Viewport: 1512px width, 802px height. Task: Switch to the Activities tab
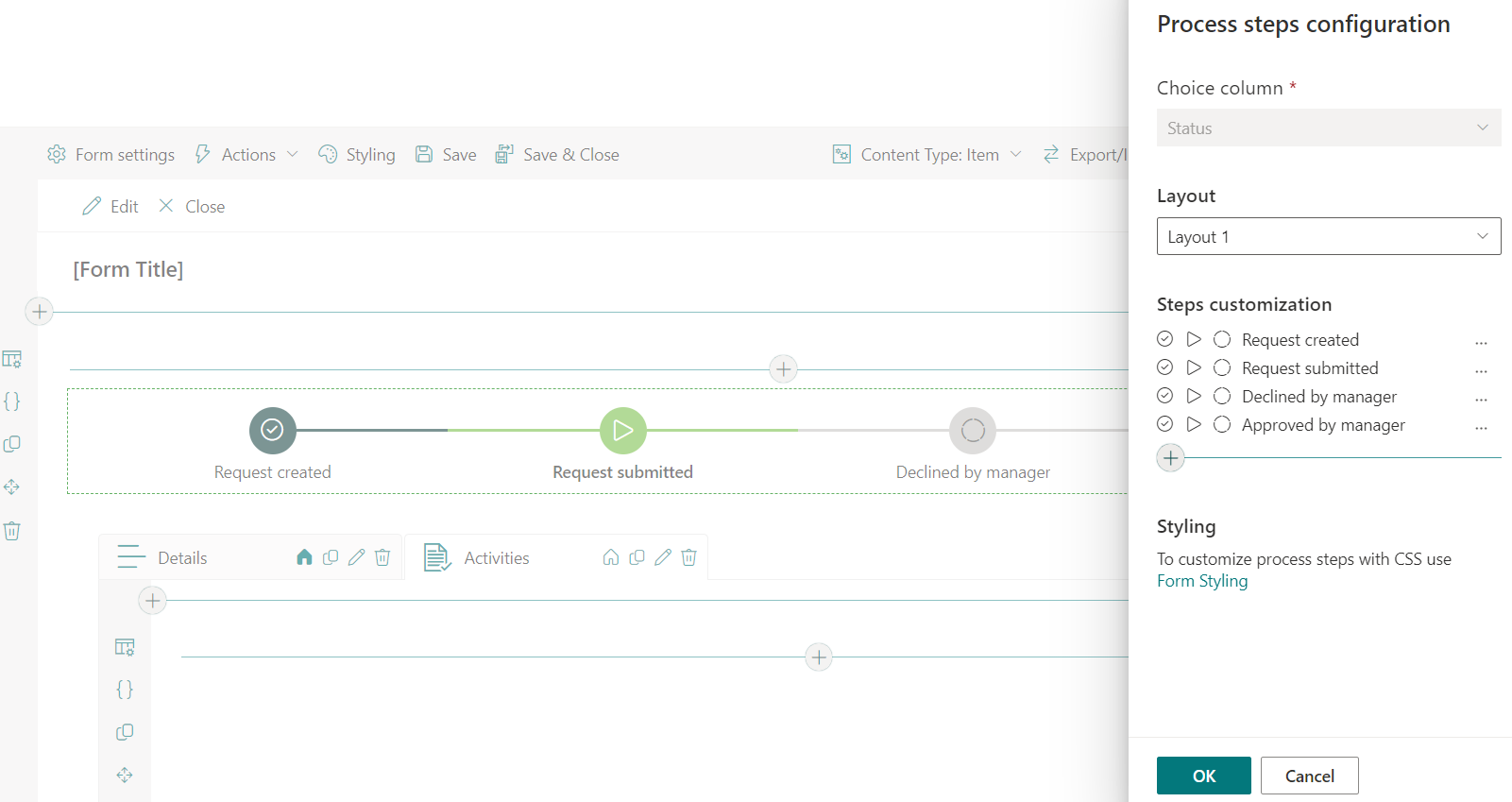point(496,558)
